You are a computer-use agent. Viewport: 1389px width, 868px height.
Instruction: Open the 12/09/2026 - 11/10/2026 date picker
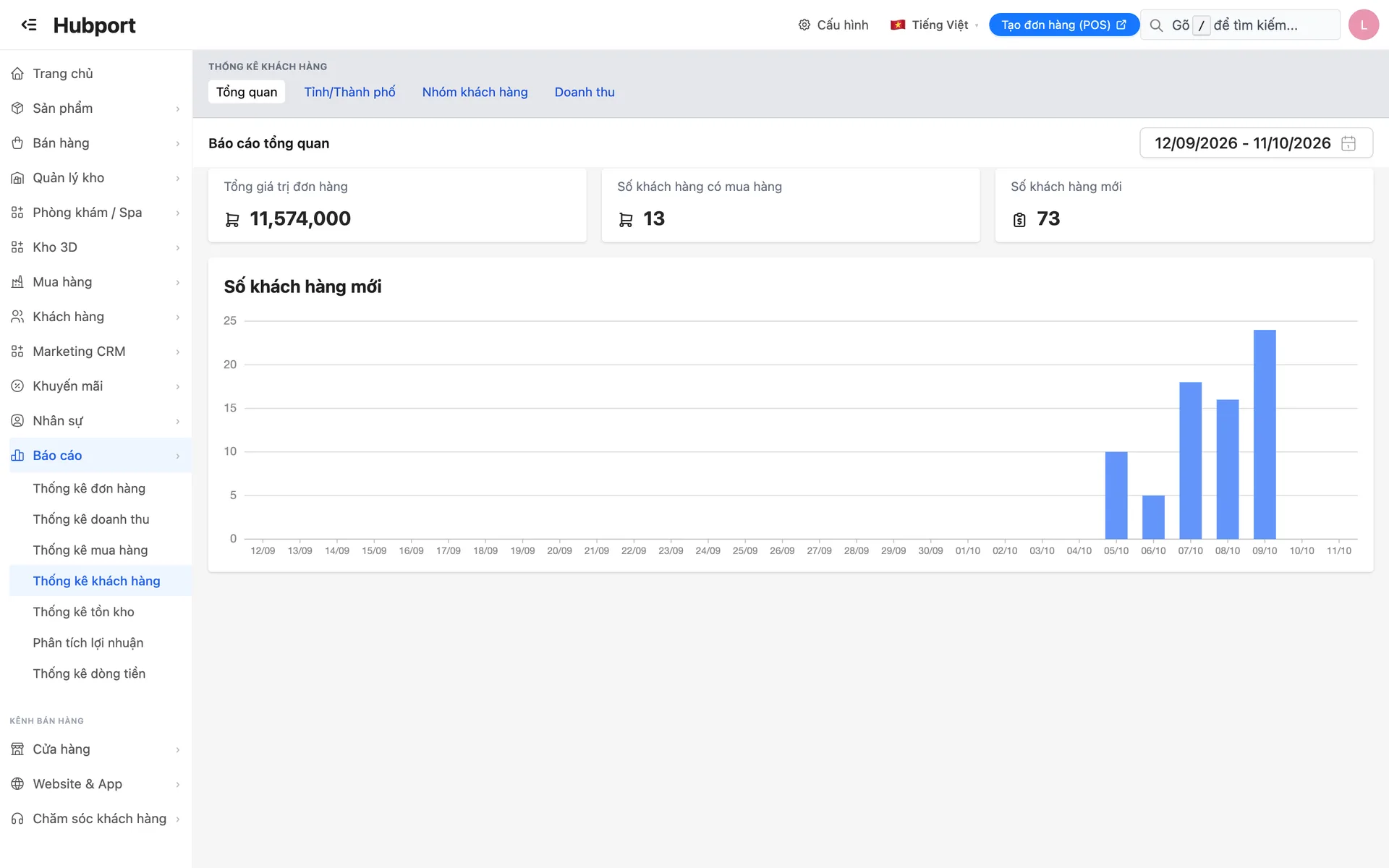(1256, 143)
